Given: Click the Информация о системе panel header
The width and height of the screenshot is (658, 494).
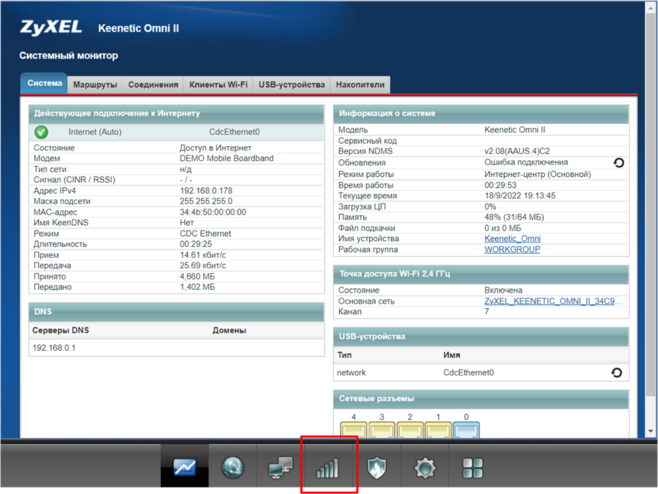Looking at the screenshot, I should (481, 113).
